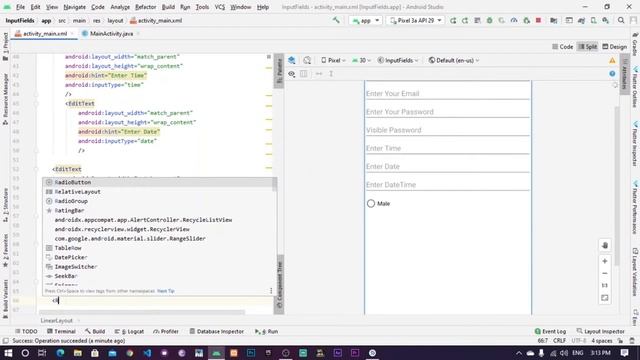Select RatingBar from autocomplete list
Screen dimensions: 640x360
point(158,210)
